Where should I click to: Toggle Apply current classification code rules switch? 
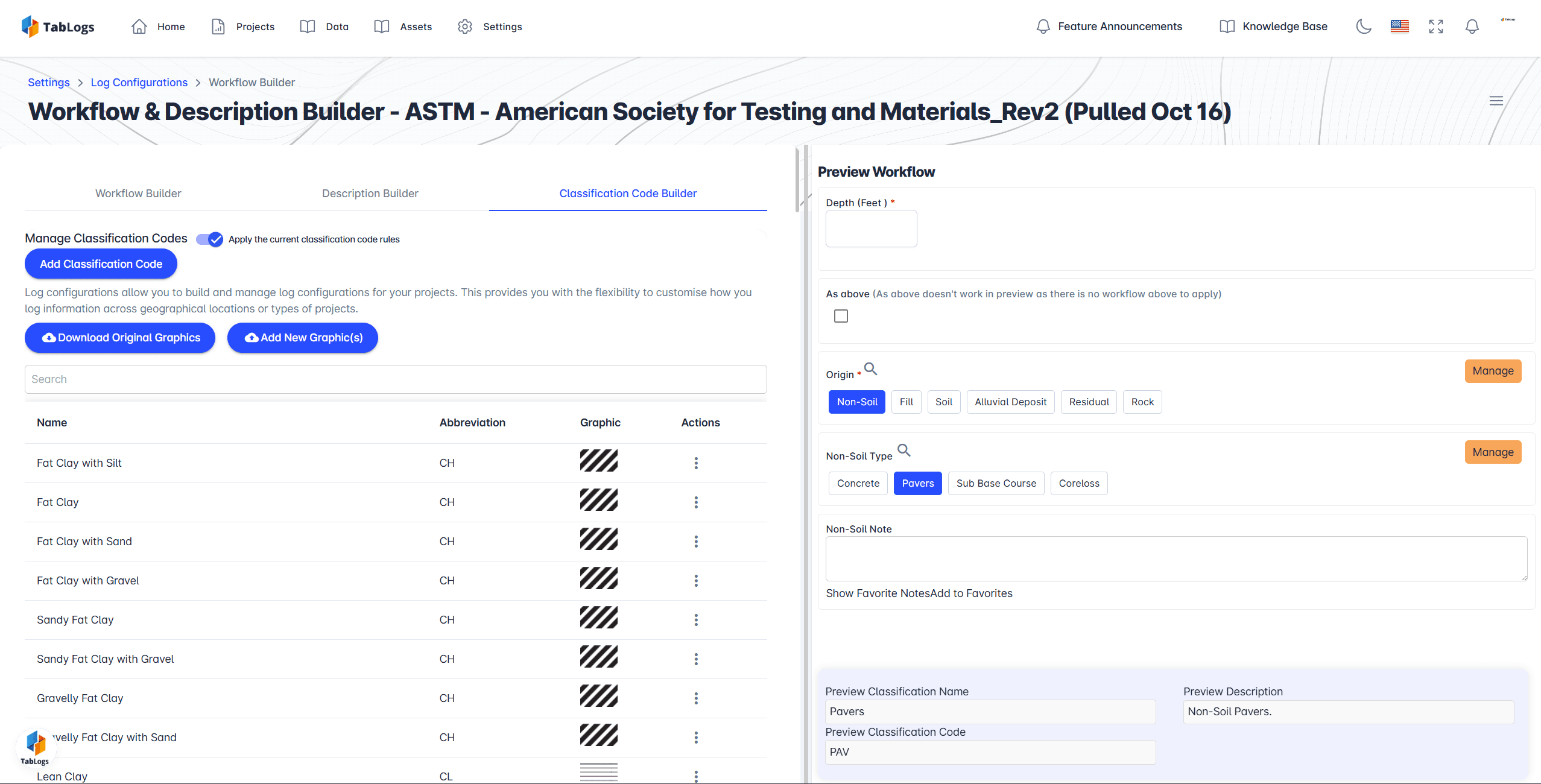coord(210,239)
